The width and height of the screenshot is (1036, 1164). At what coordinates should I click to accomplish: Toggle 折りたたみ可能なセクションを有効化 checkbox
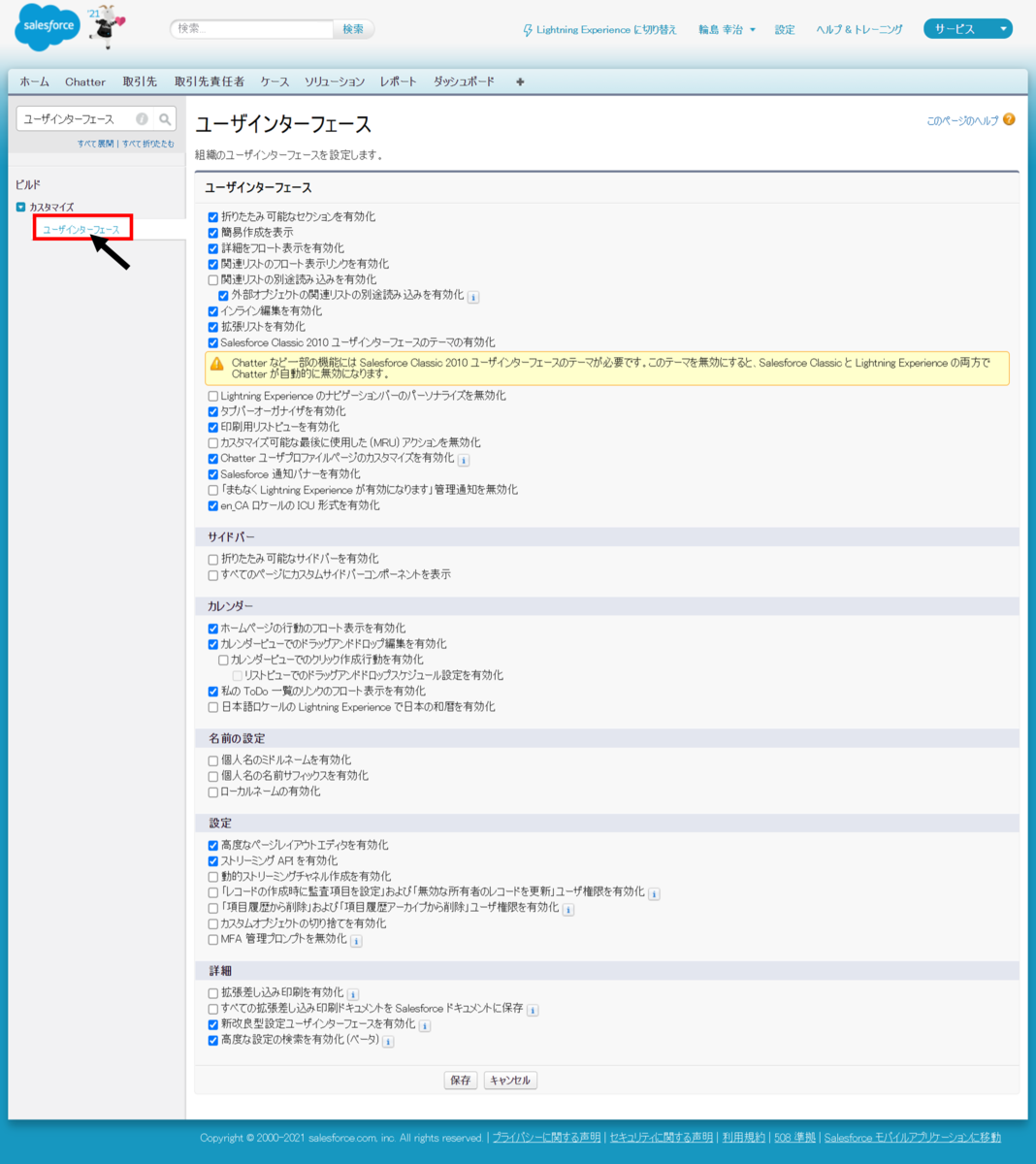213,217
